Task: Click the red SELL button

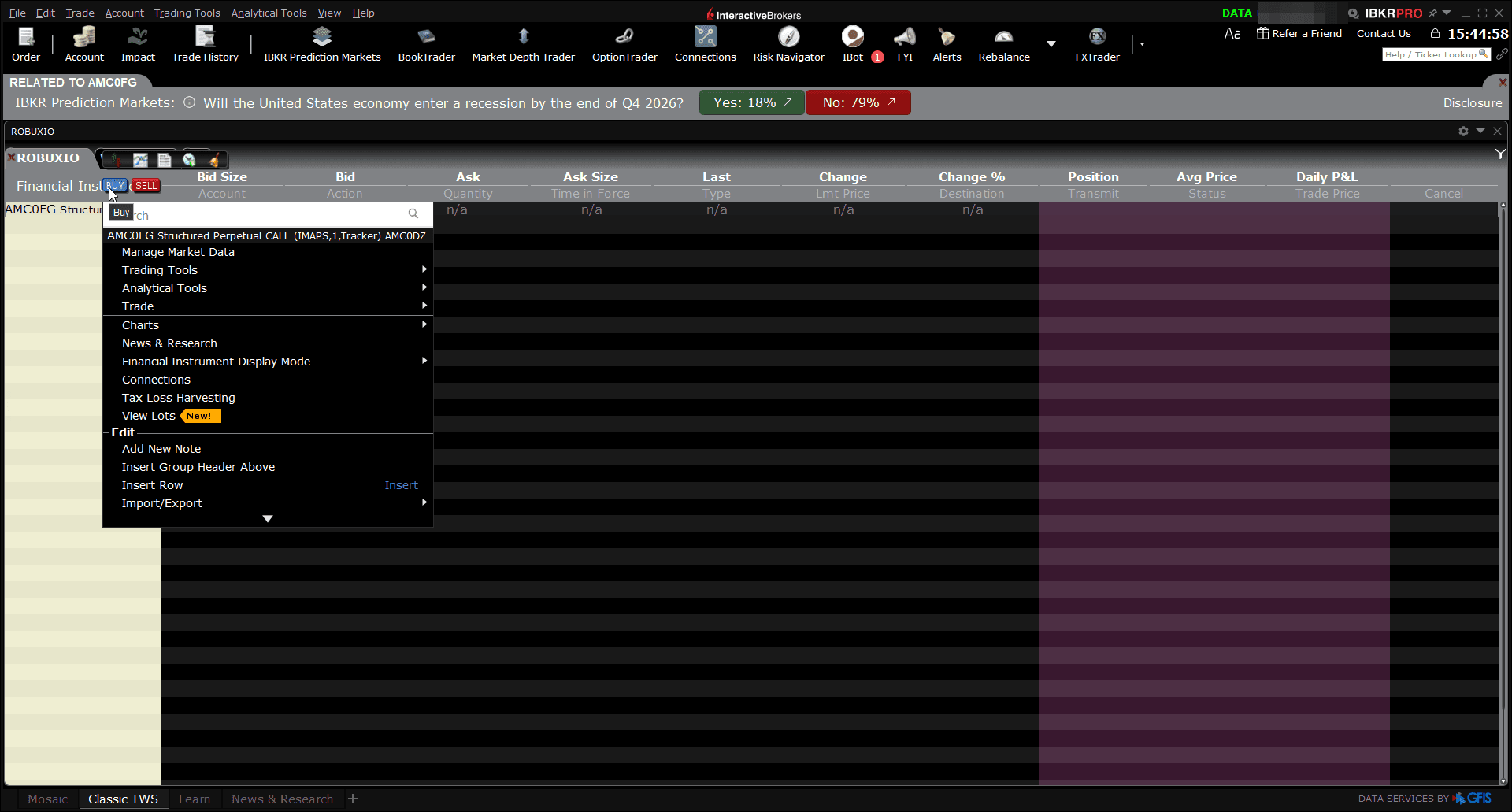Action: click(146, 186)
